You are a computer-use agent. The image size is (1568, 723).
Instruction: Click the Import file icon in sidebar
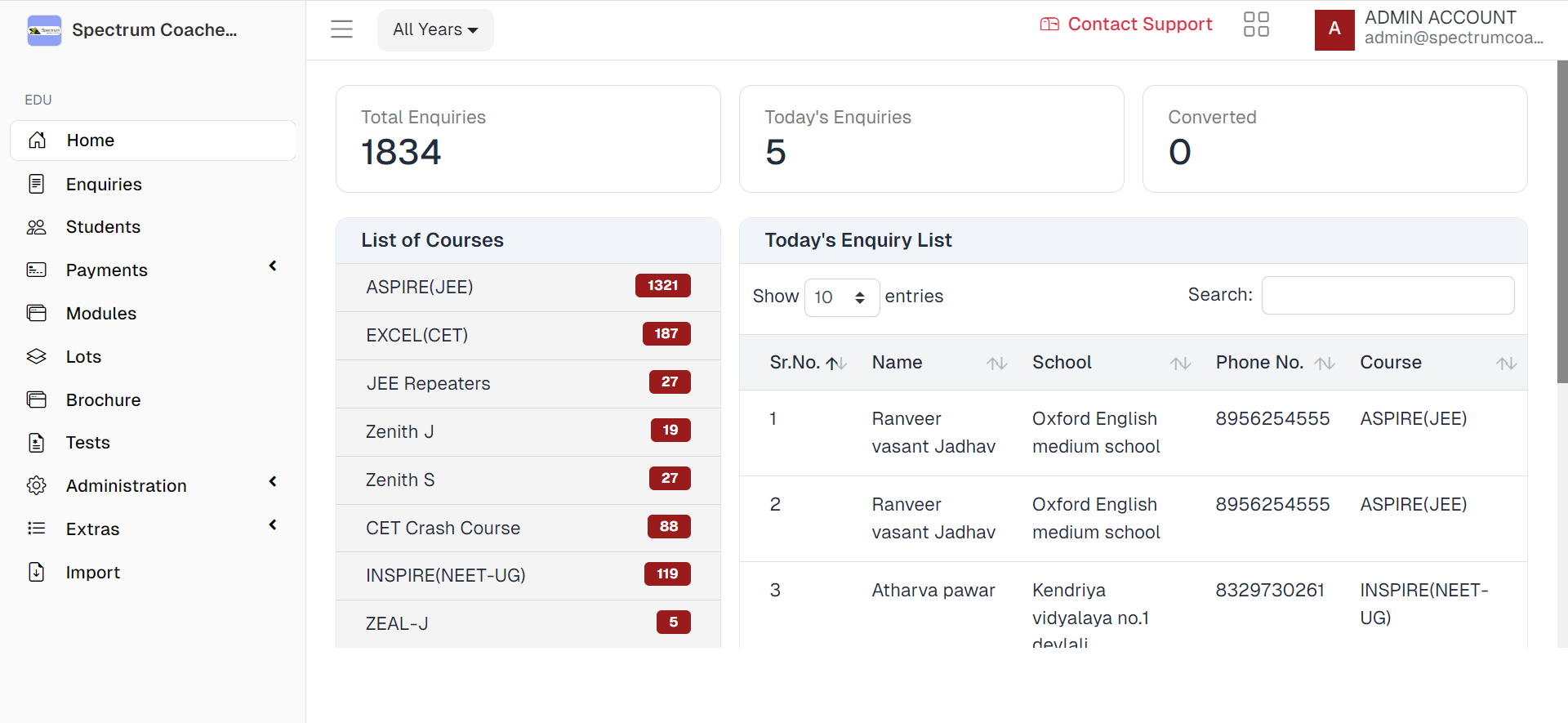[x=37, y=572]
